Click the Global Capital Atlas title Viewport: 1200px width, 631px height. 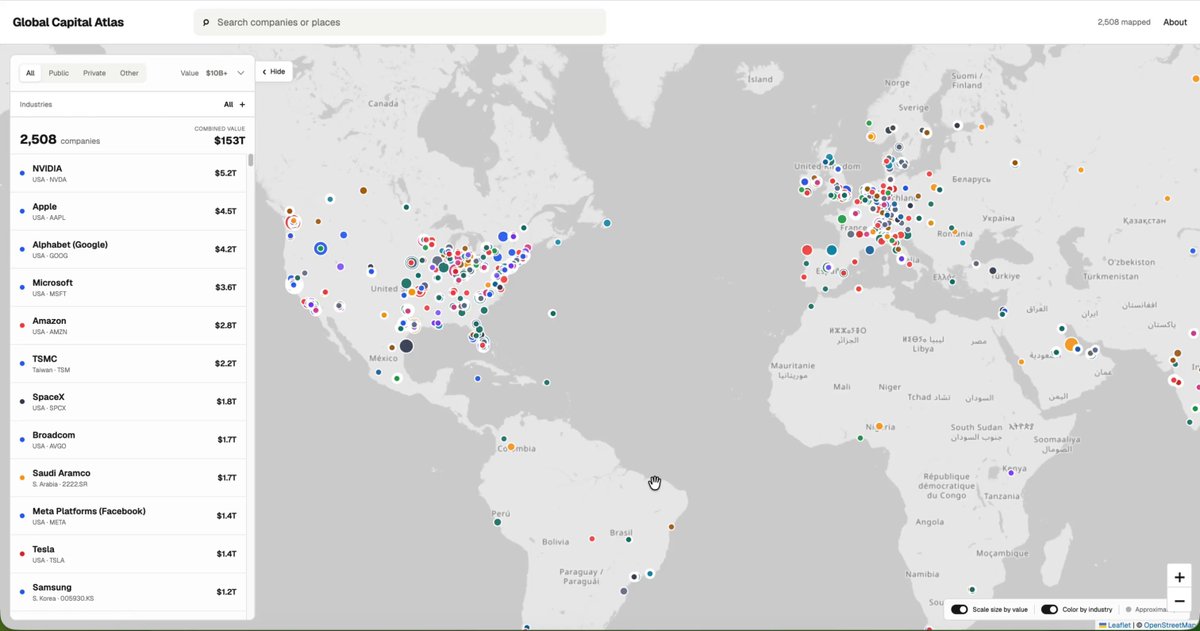tap(68, 22)
